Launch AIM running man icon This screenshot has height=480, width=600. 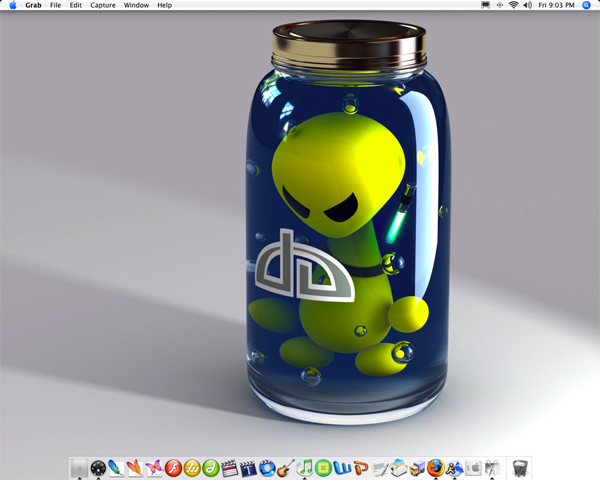pyautogui.click(x=454, y=468)
